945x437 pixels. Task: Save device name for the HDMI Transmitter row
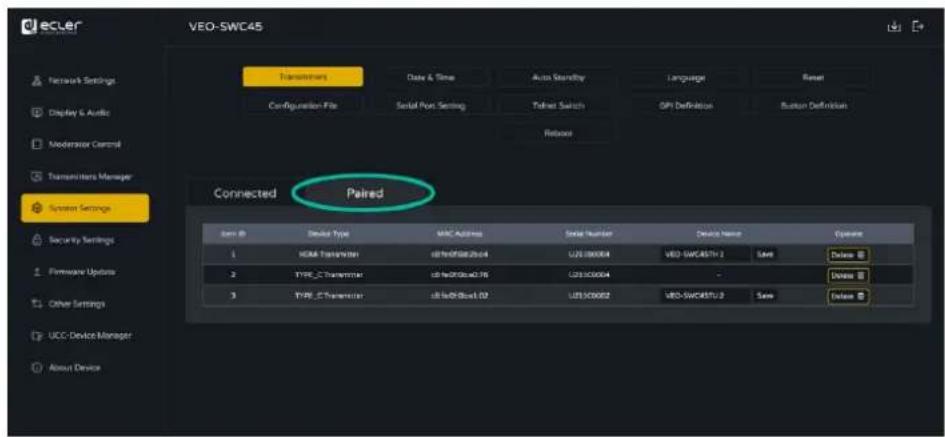765,254
